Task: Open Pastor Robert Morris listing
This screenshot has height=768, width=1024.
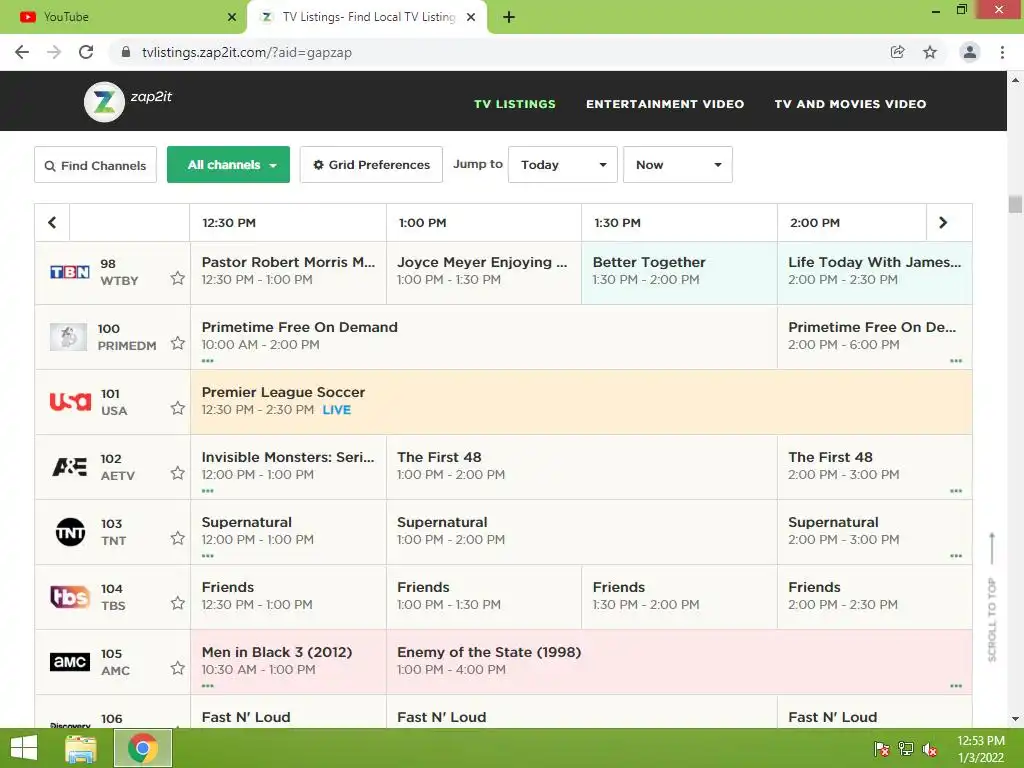Action: 288,272
